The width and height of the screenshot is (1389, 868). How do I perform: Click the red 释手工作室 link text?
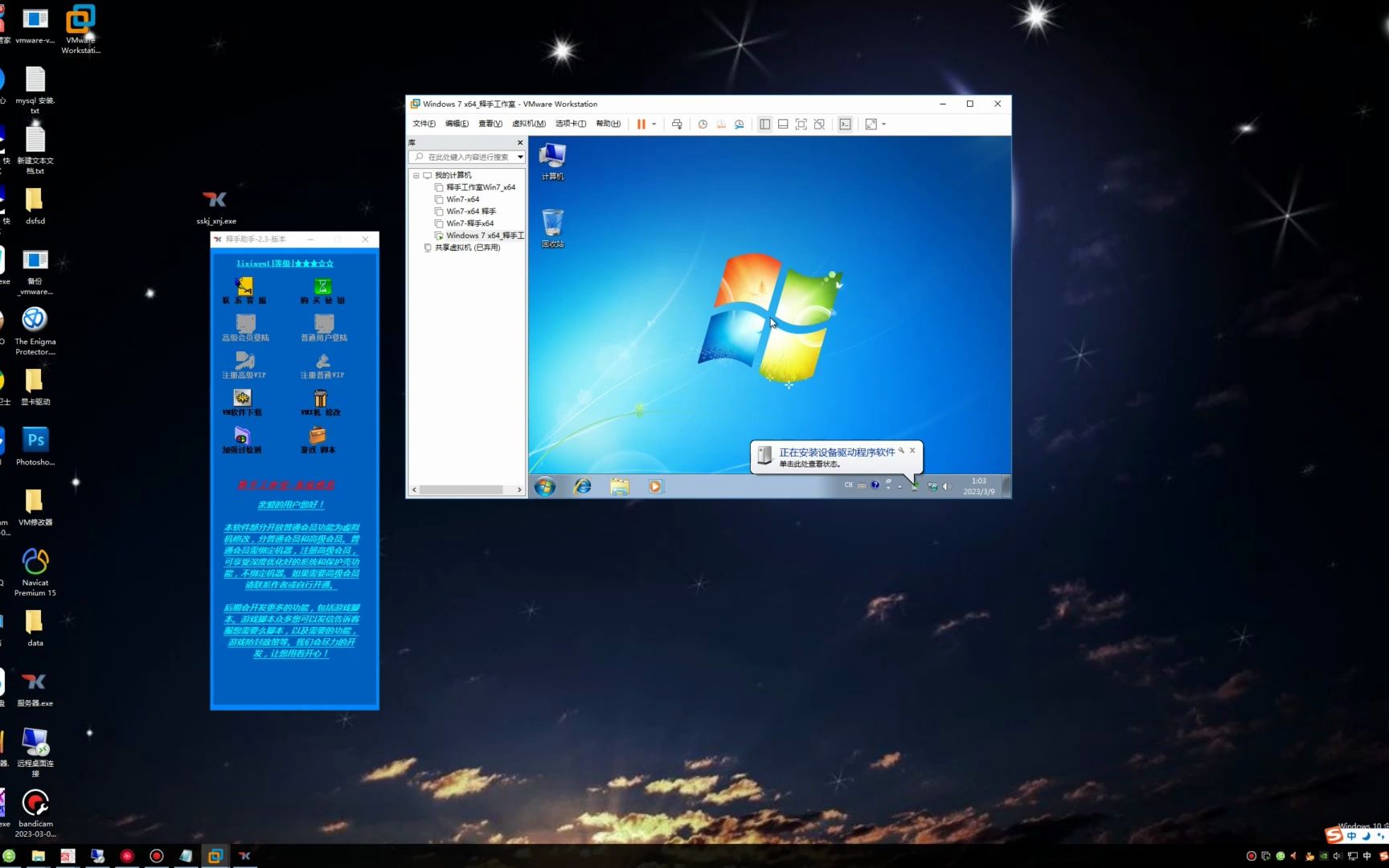(286, 485)
